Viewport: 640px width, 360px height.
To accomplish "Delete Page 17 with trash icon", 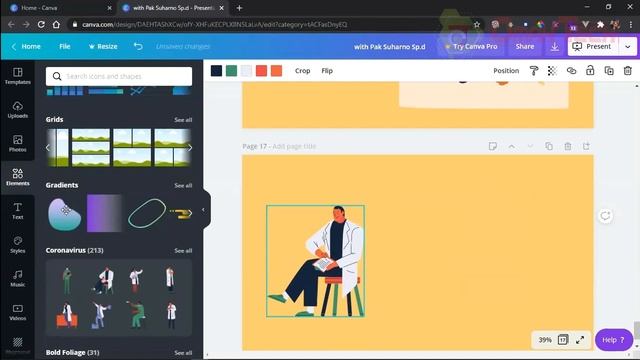I will click(568, 146).
